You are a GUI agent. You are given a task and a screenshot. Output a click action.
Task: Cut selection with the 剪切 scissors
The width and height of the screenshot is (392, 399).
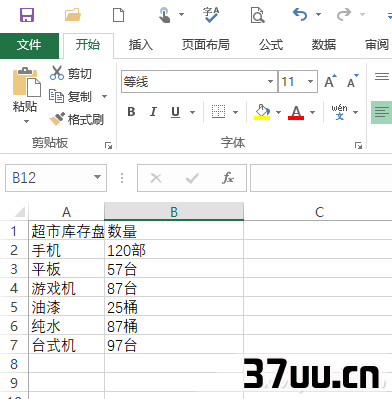(71, 73)
